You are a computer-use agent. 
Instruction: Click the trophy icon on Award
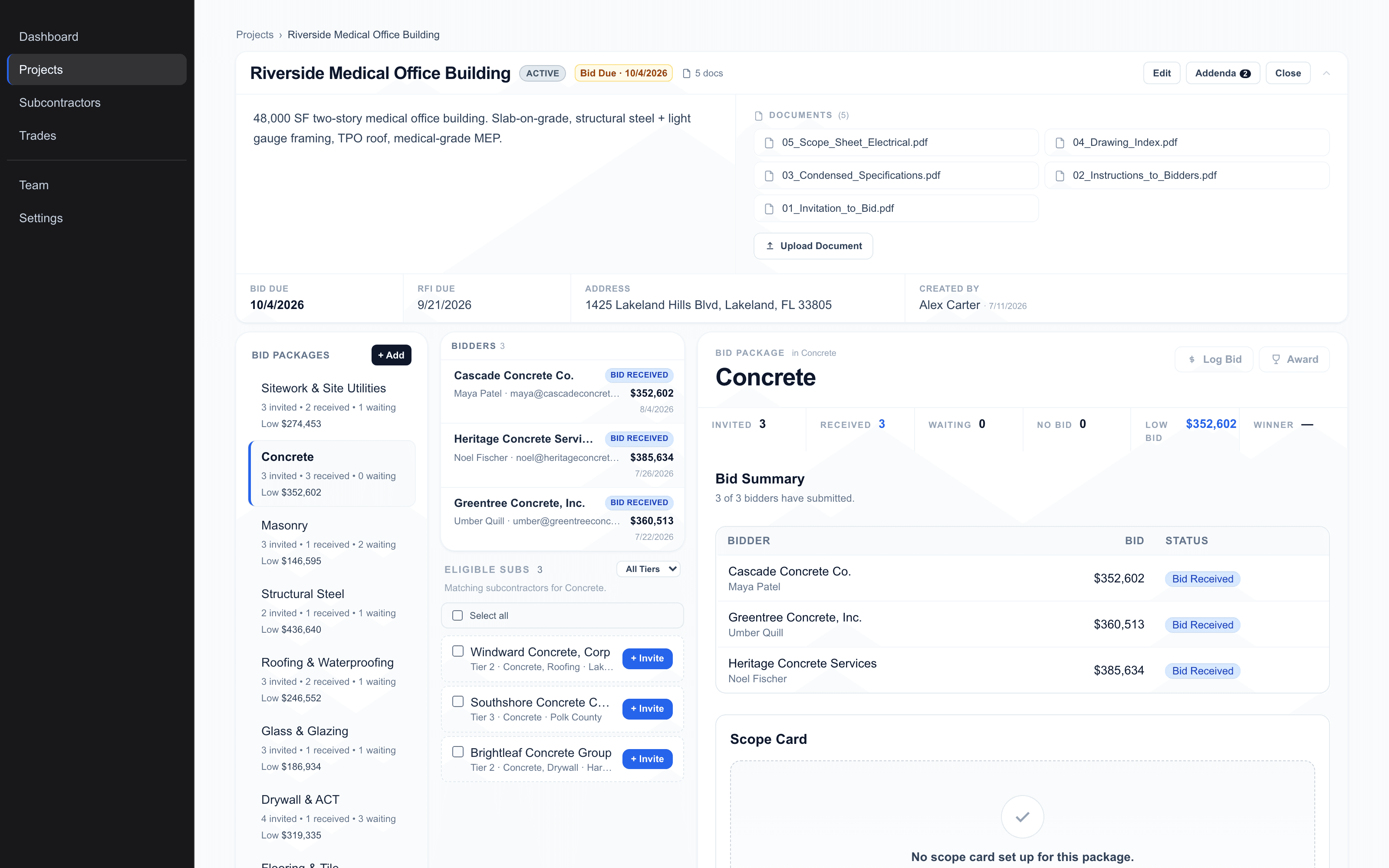[1276, 359]
